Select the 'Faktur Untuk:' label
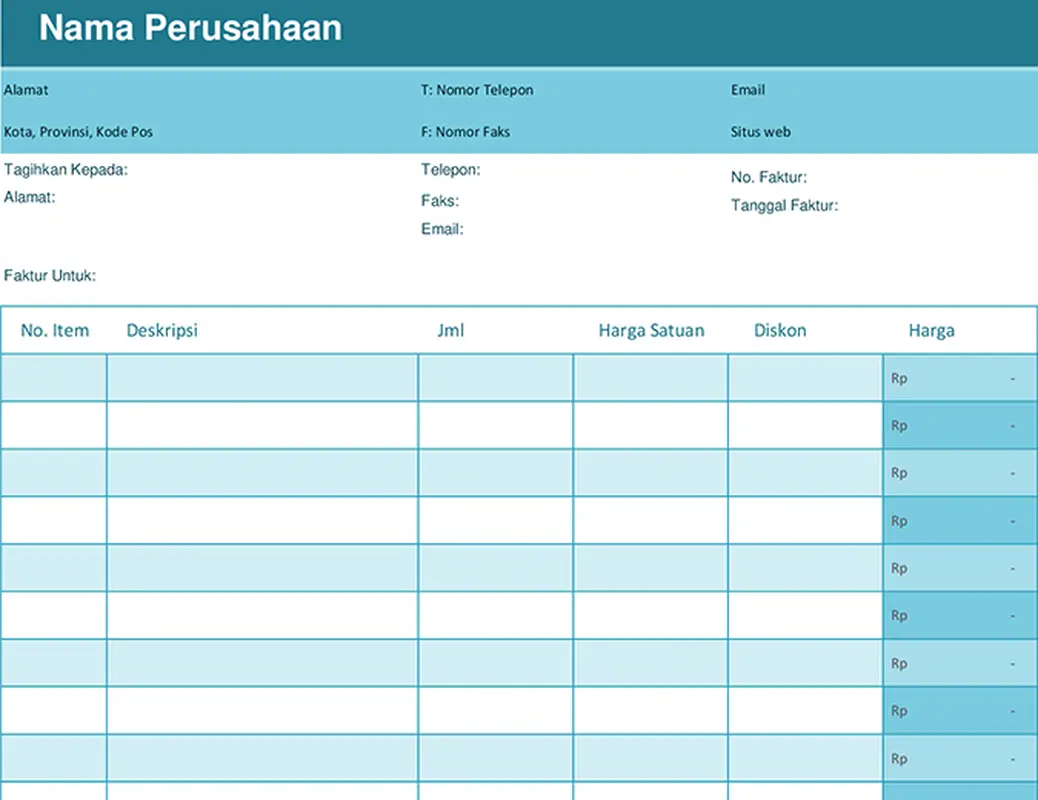1038x800 pixels. pyautogui.click(x=50, y=275)
